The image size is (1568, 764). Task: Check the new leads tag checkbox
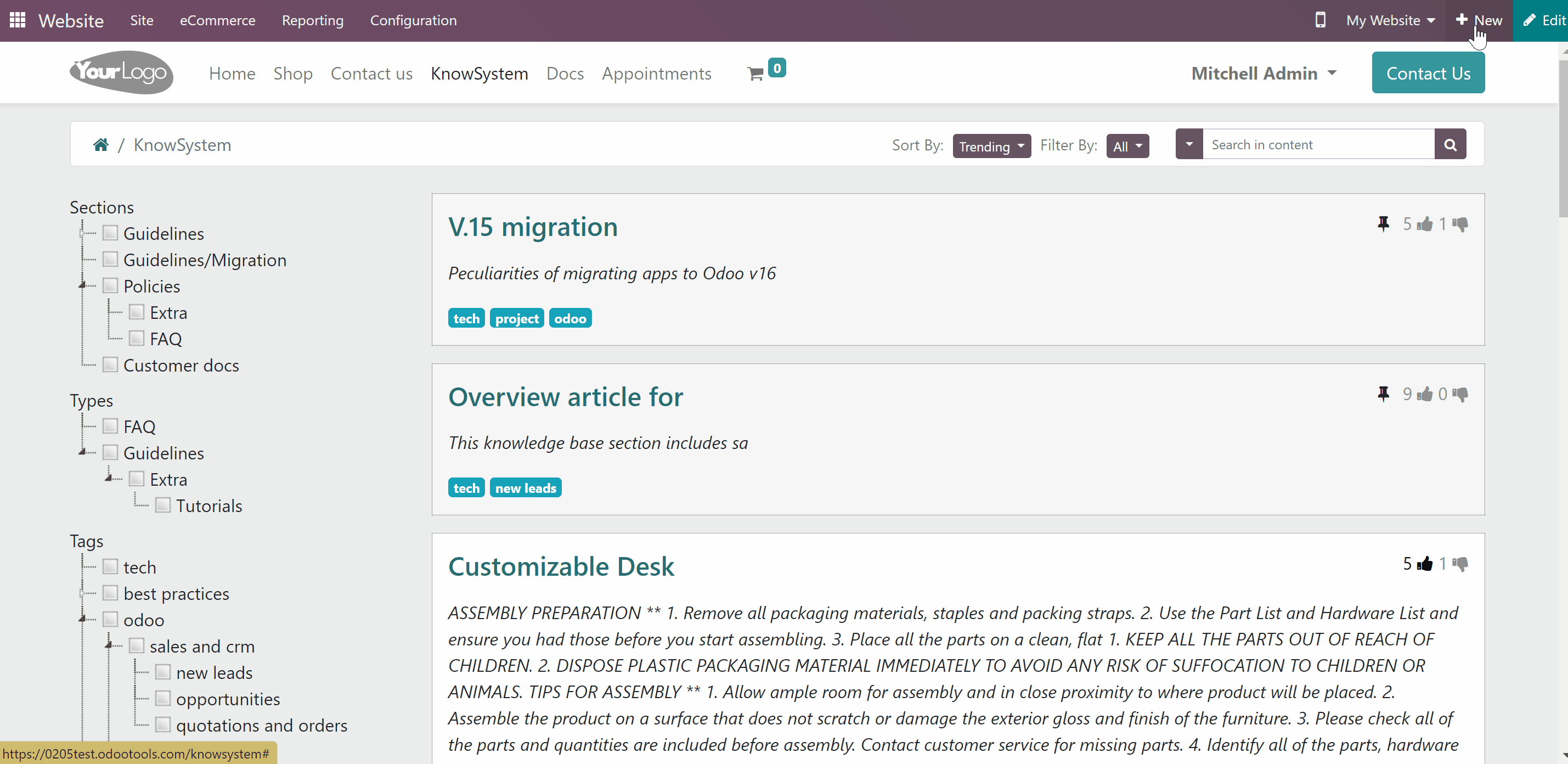click(162, 672)
